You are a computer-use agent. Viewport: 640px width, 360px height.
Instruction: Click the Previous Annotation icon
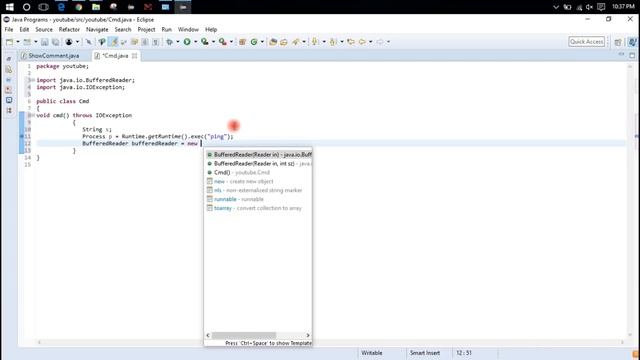(x=333, y=42)
